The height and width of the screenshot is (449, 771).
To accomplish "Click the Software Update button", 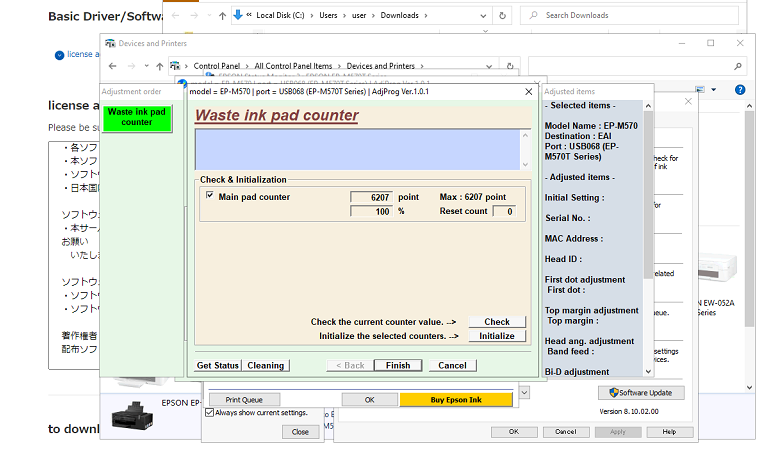I will [641, 392].
